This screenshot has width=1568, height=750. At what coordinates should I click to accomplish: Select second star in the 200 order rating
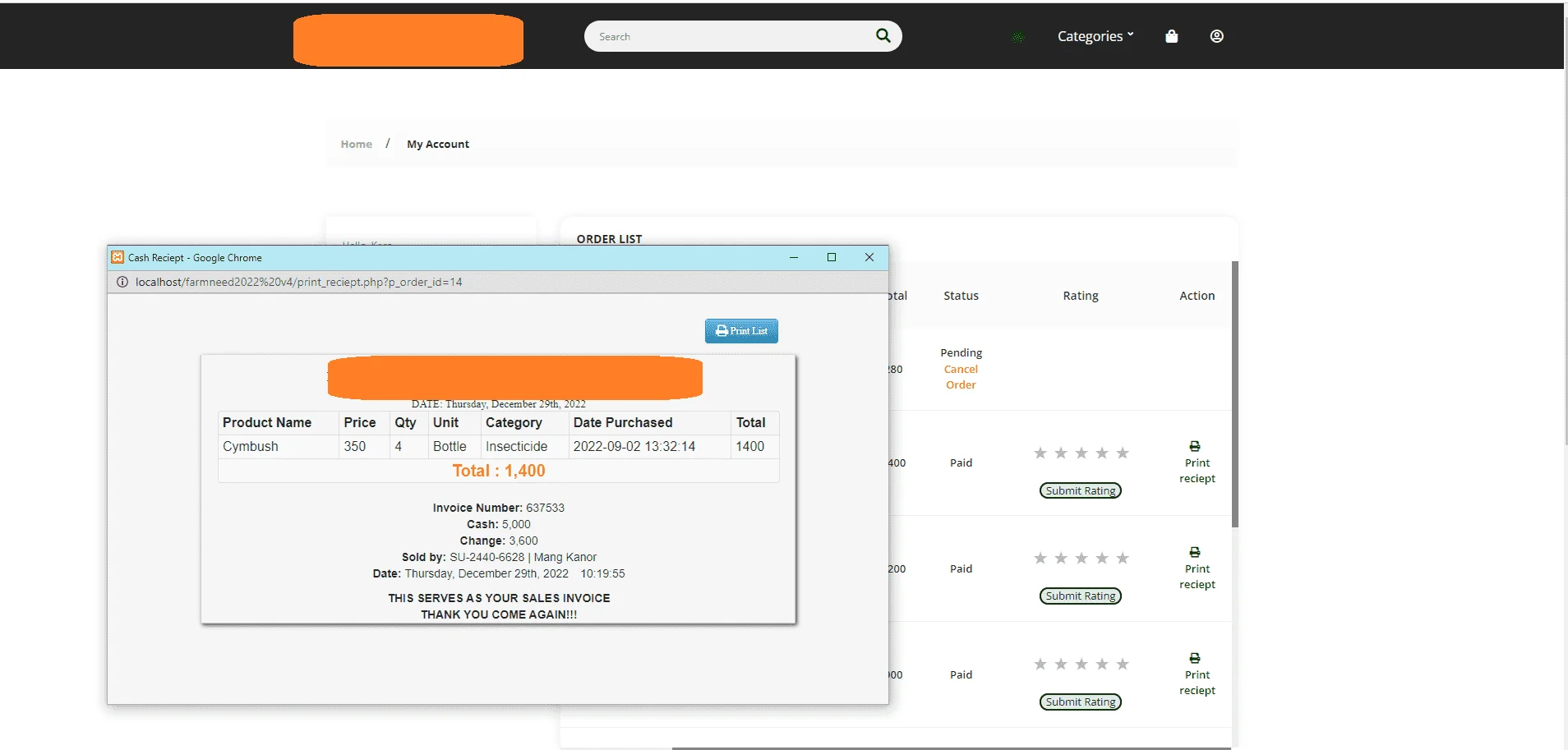pos(1061,558)
